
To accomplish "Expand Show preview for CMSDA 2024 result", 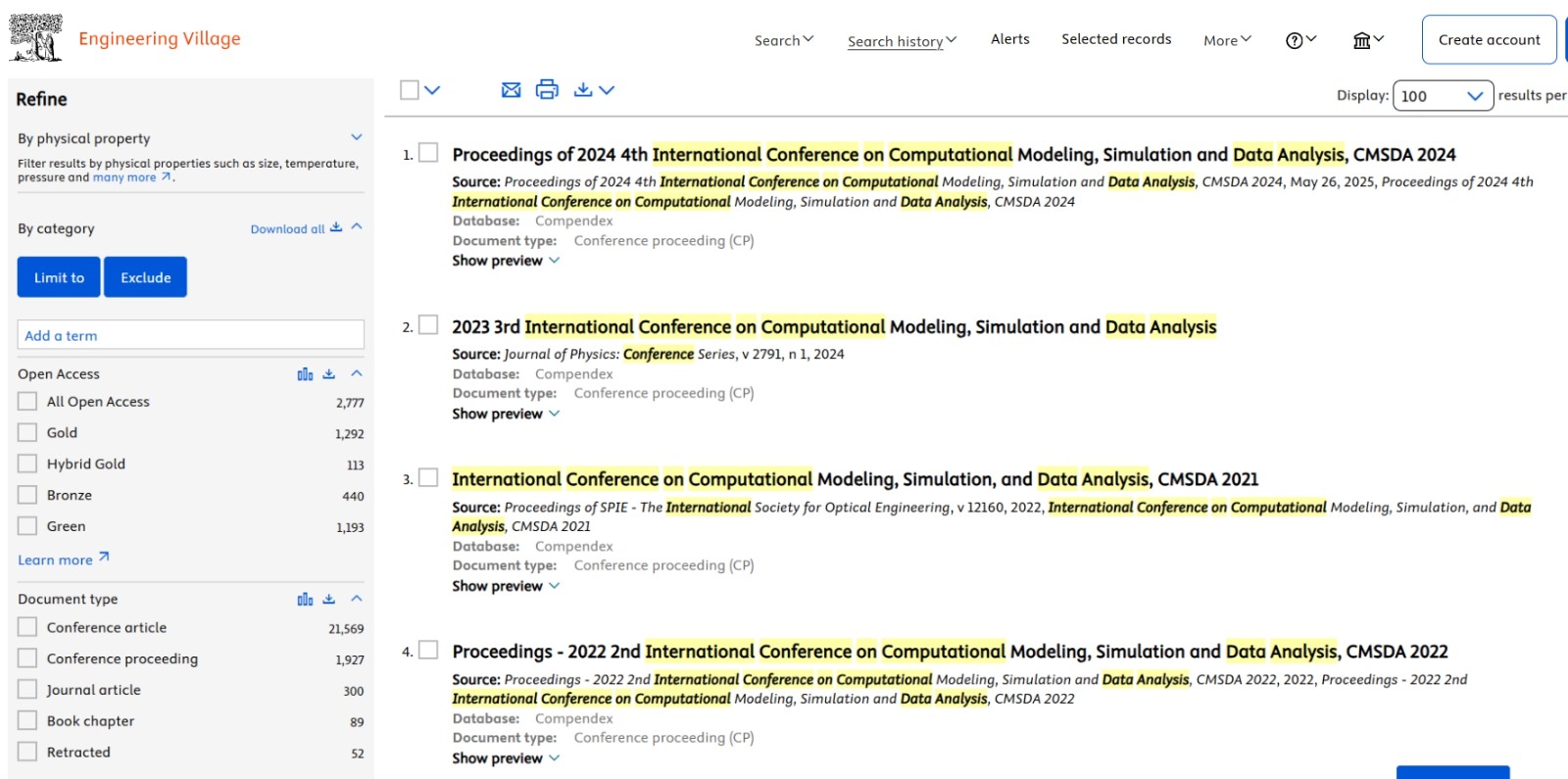I will [506, 261].
